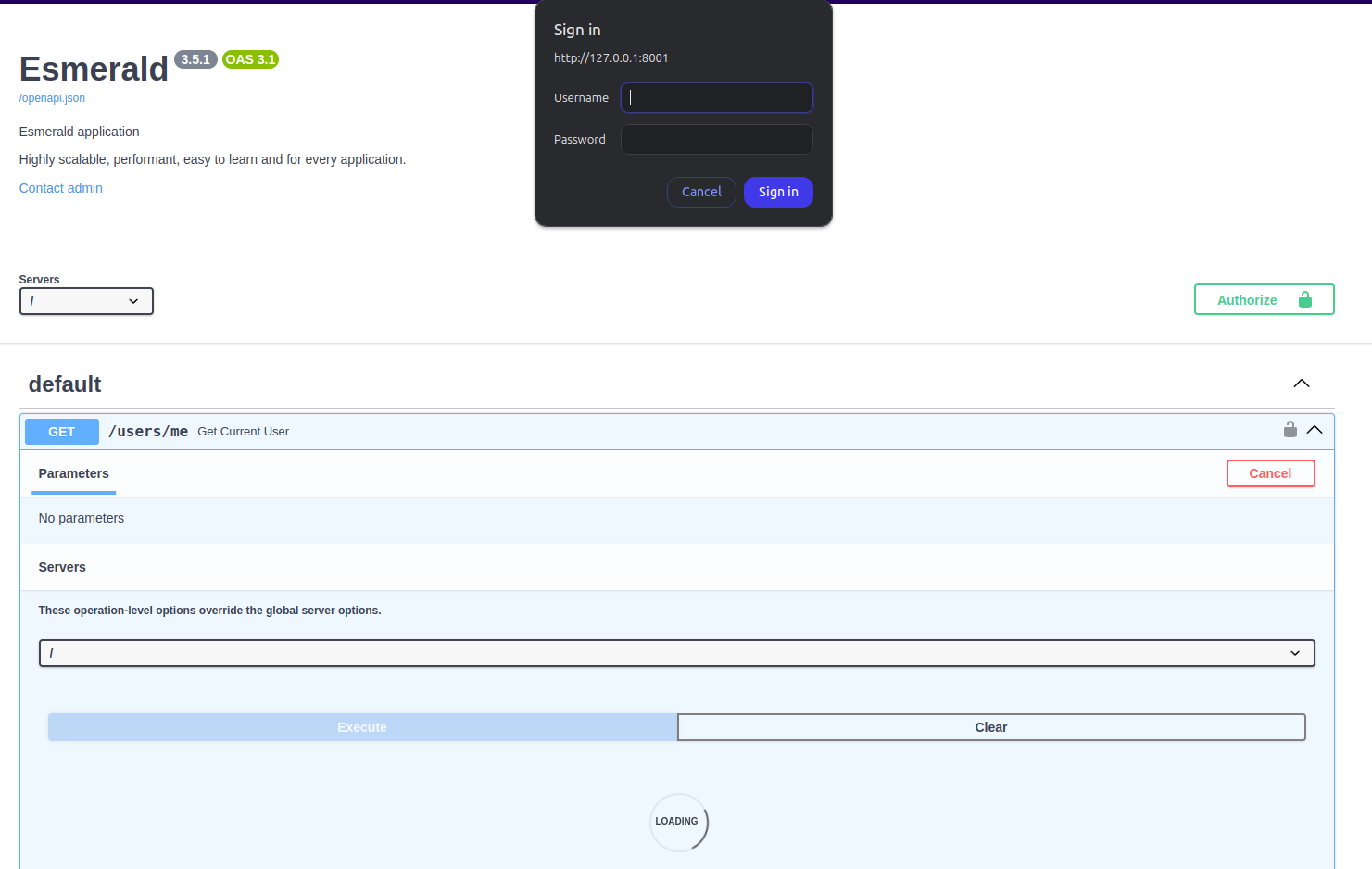Click the Esmerald title heading
Image resolution: width=1372 pixels, height=869 pixels.
94,69
